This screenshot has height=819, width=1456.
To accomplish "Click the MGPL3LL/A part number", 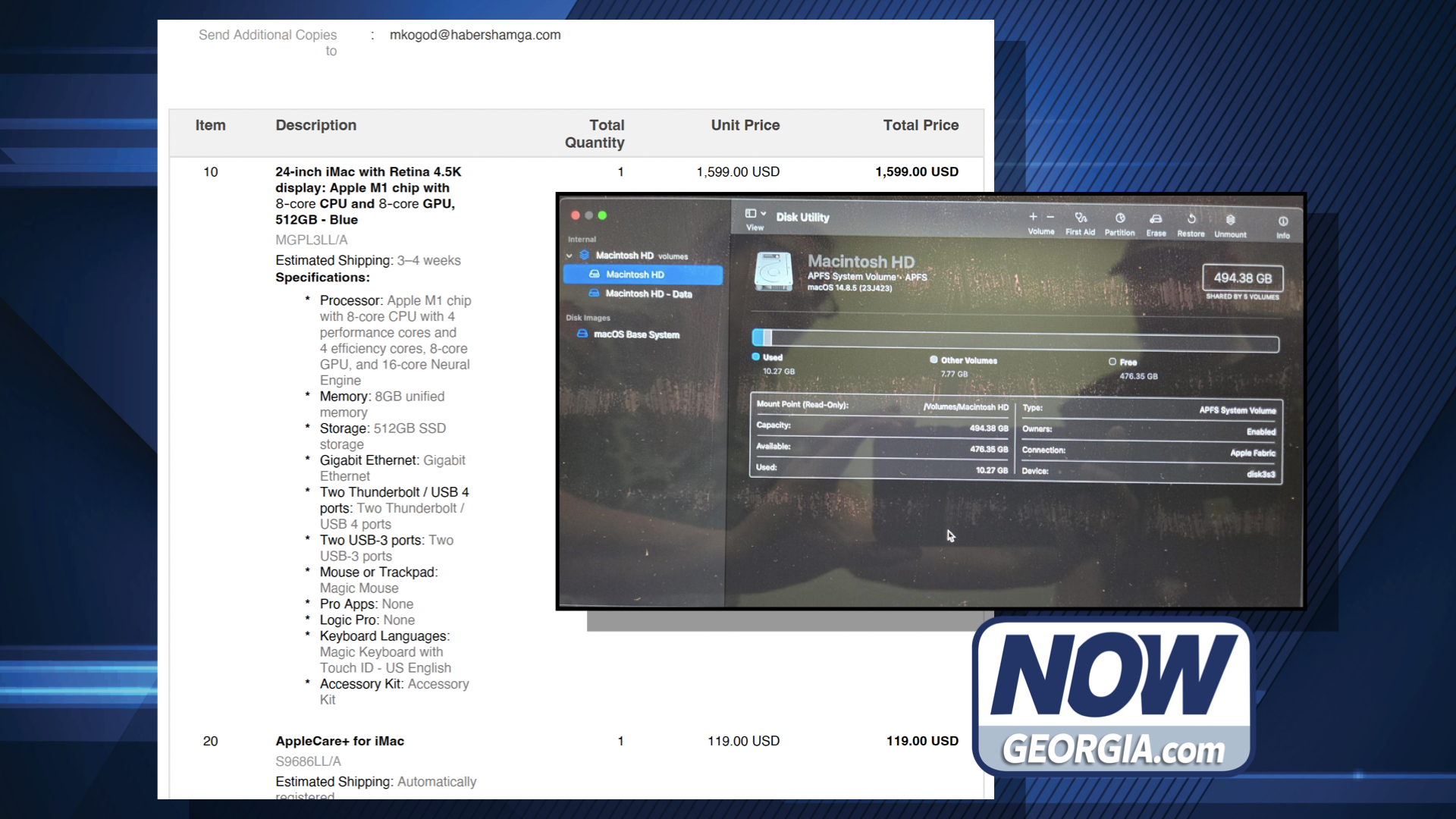I will tap(312, 240).
